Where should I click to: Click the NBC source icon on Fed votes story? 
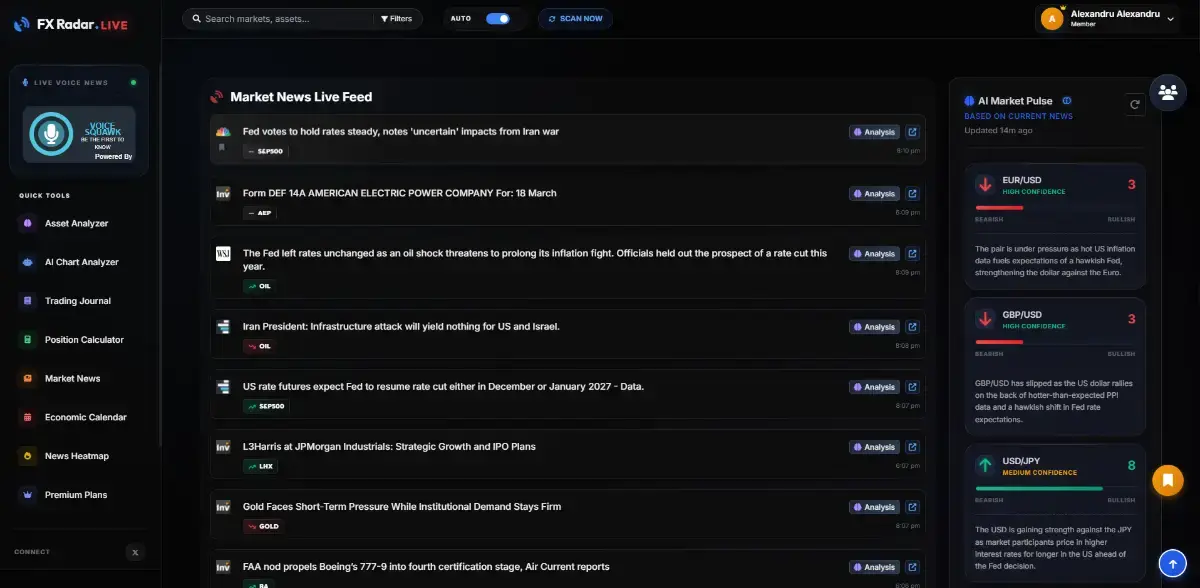[223, 132]
